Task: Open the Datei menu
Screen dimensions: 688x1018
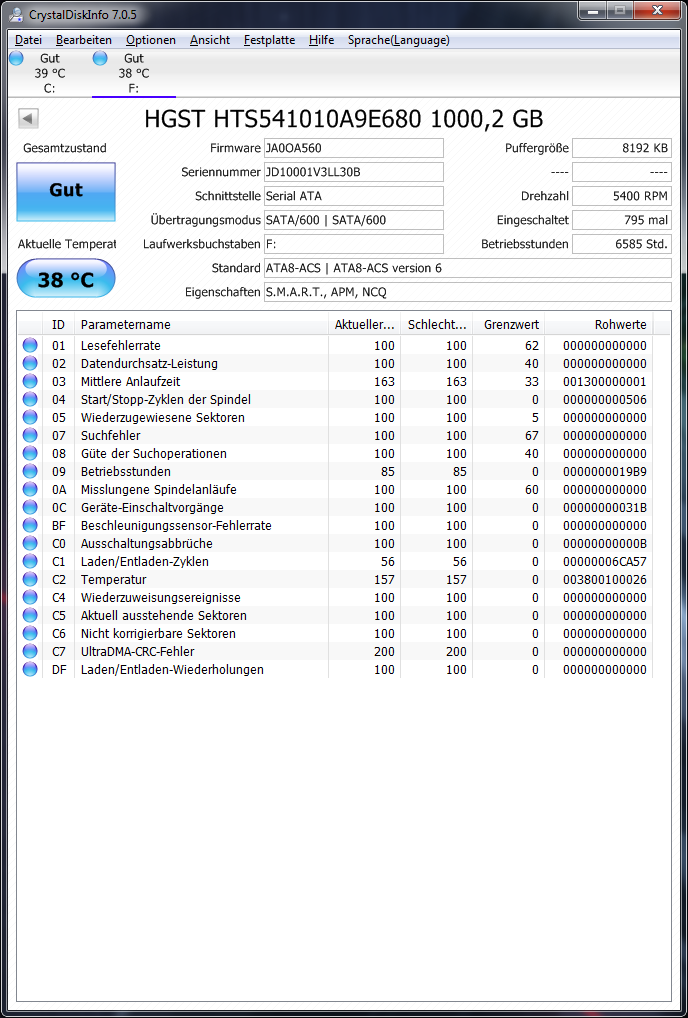Action: [x=28, y=40]
